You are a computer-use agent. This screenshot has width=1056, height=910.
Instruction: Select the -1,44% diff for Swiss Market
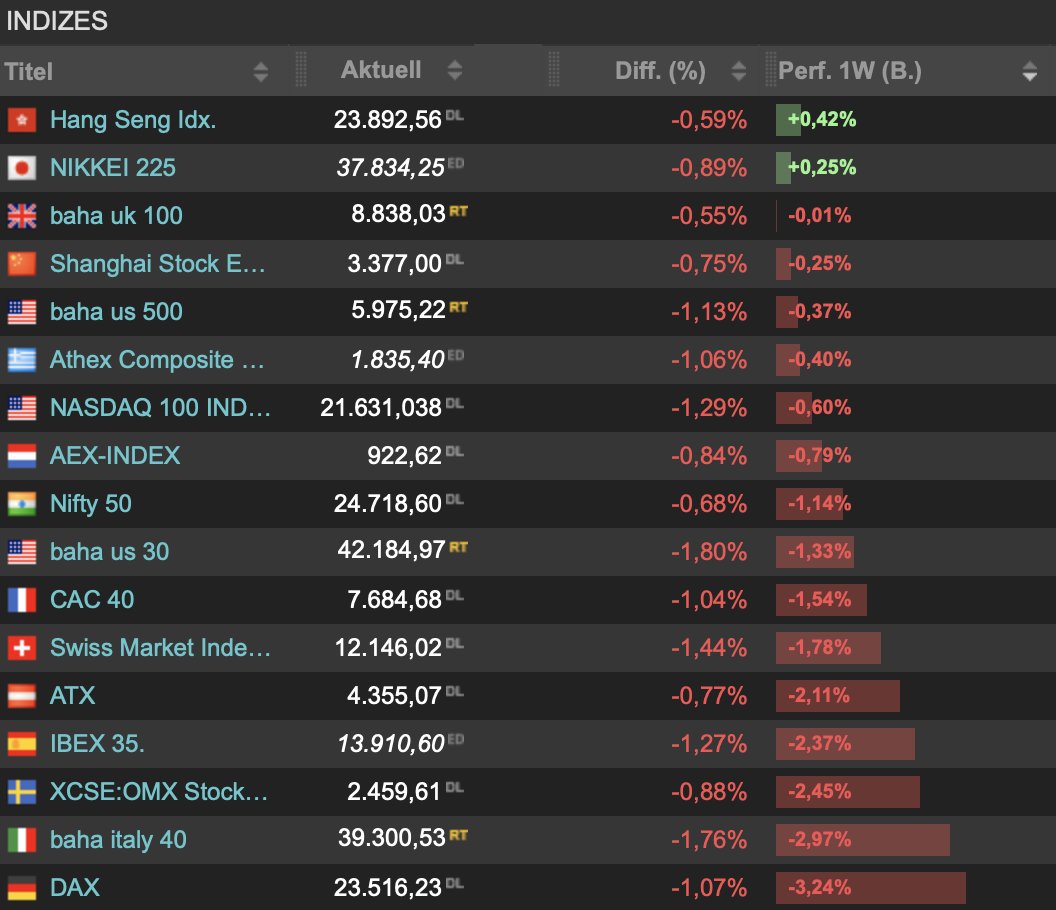(x=708, y=648)
